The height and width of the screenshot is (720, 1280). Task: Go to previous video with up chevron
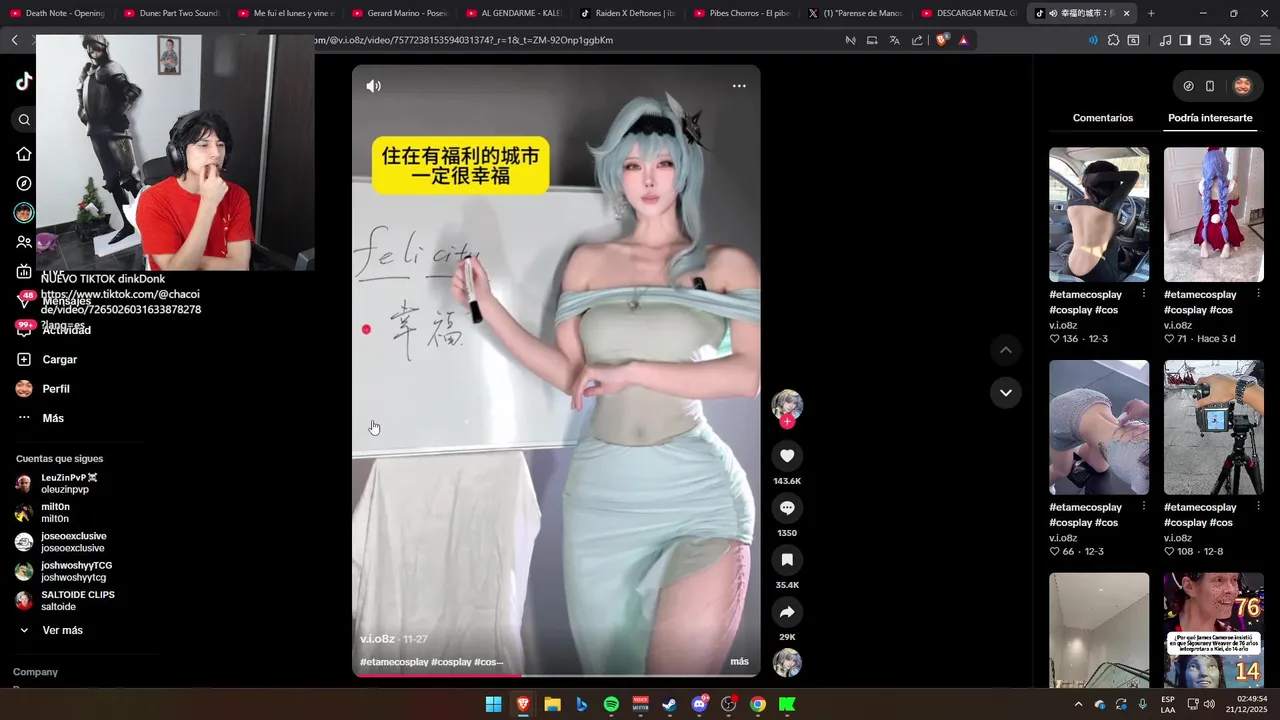pyautogui.click(x=1005, y=350)
